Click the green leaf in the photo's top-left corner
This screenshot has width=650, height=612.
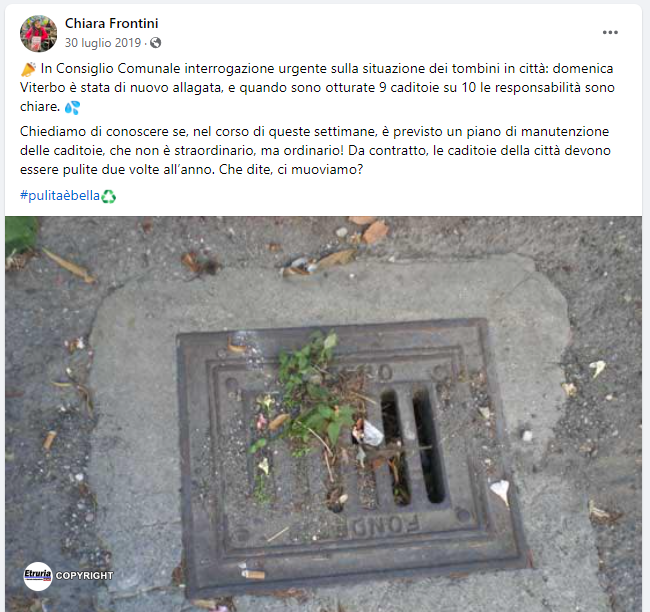click(21, 235)
